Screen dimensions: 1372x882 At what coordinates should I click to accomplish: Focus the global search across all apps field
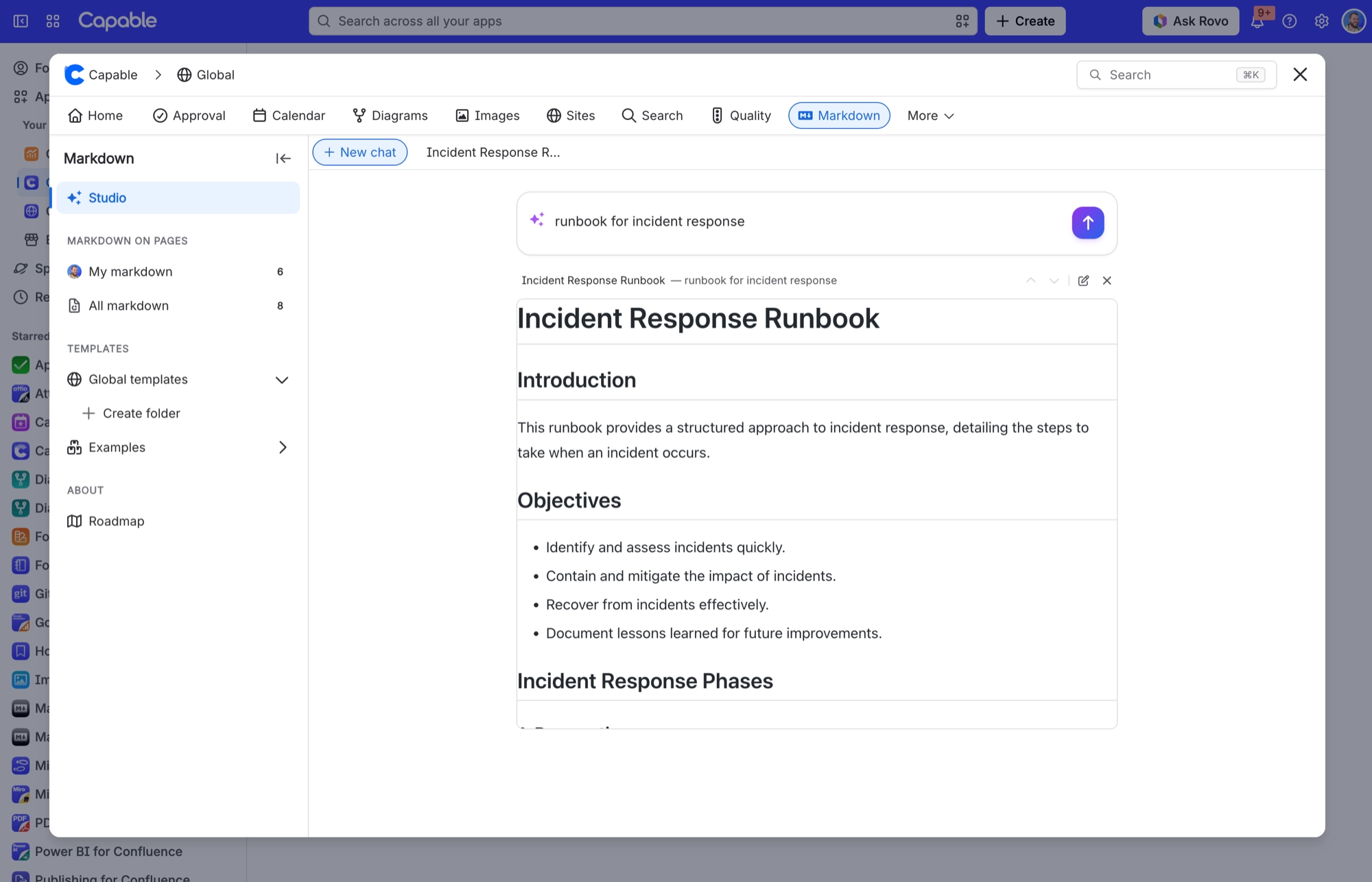pos(643,21)
